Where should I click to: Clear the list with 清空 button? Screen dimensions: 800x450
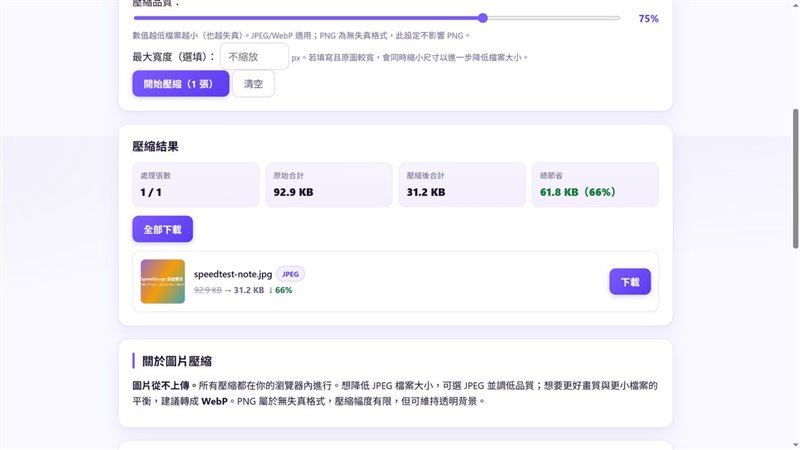[x=253, y=84]
